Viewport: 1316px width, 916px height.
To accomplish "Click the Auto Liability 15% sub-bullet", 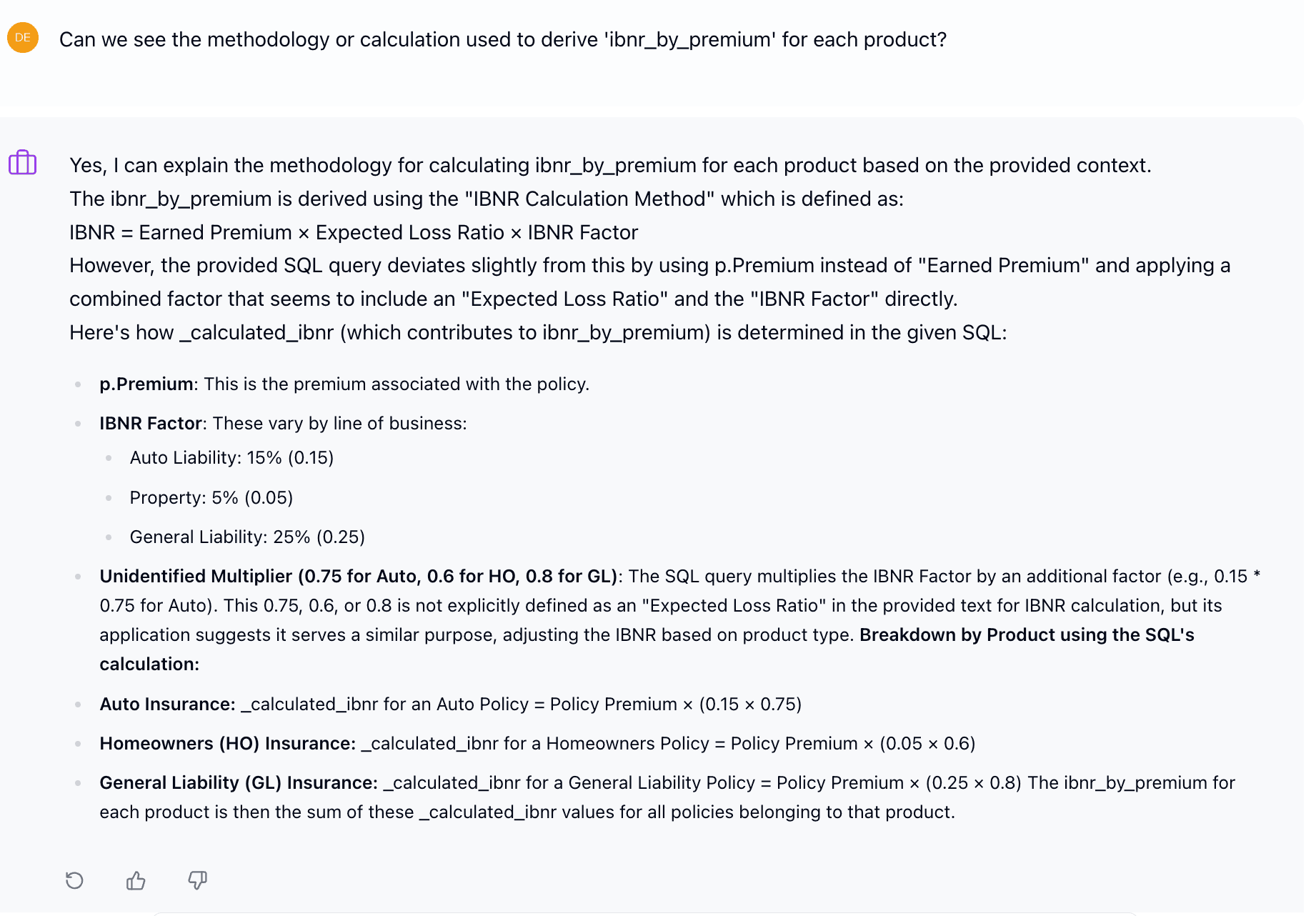I will click(x=231, y=457).
